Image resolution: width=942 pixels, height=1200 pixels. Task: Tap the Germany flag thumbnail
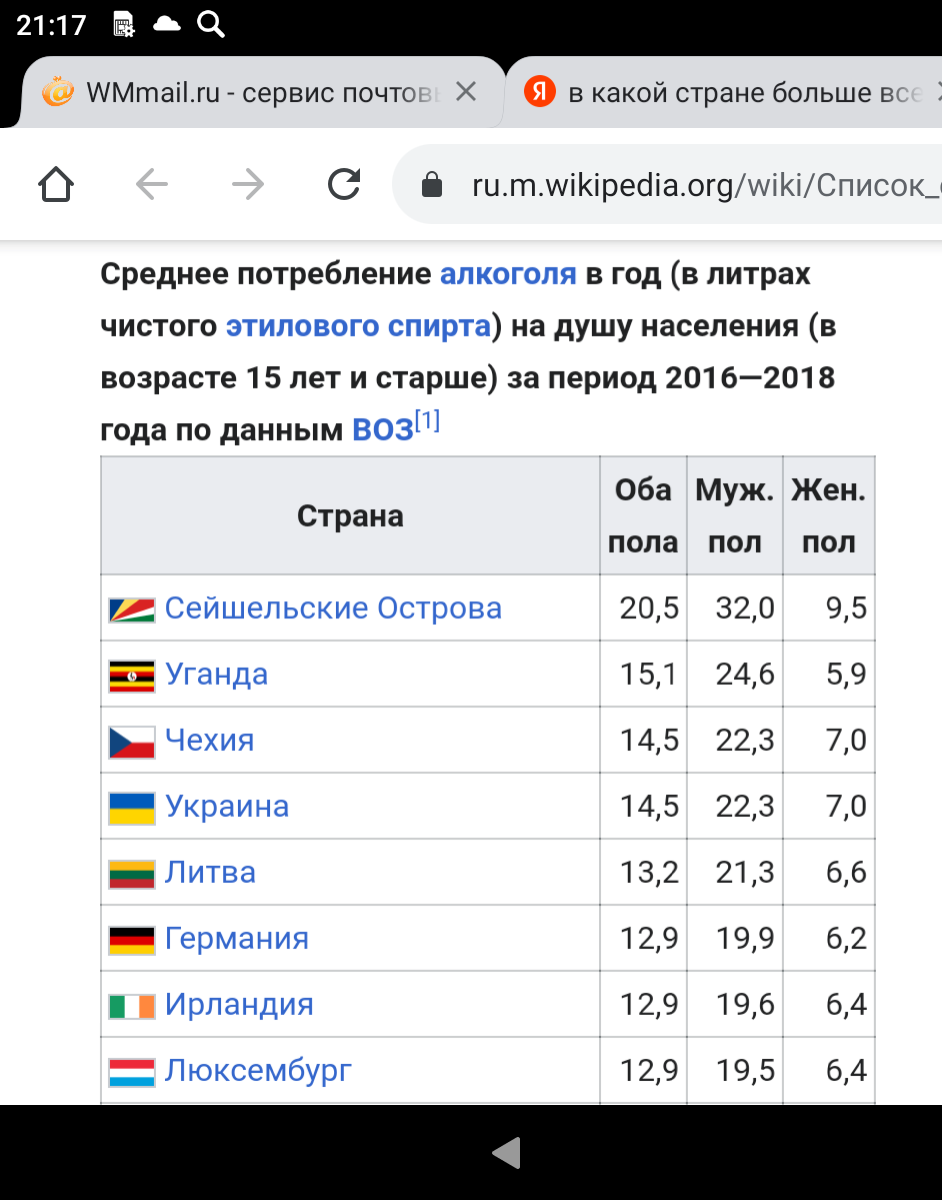(131, 939)
